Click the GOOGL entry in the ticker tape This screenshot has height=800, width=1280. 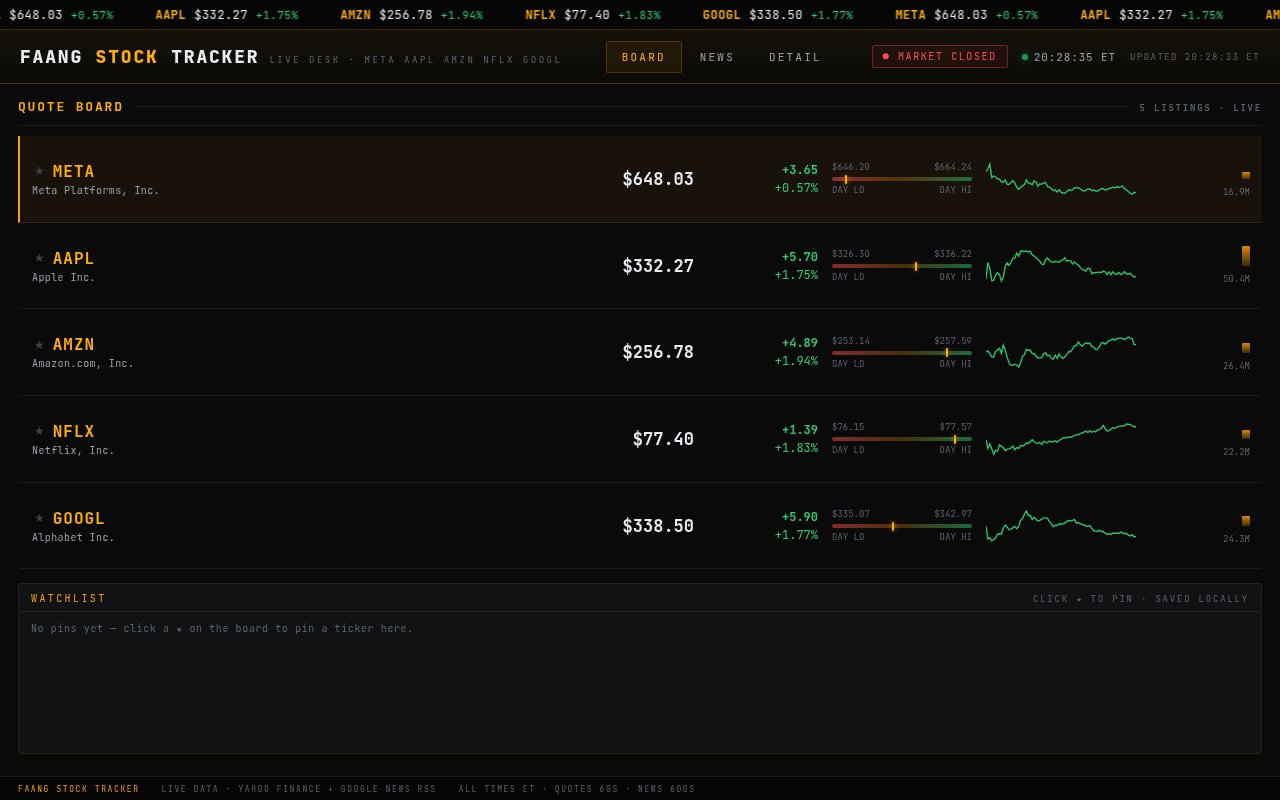pyautogui.click(x=778, y=15)
